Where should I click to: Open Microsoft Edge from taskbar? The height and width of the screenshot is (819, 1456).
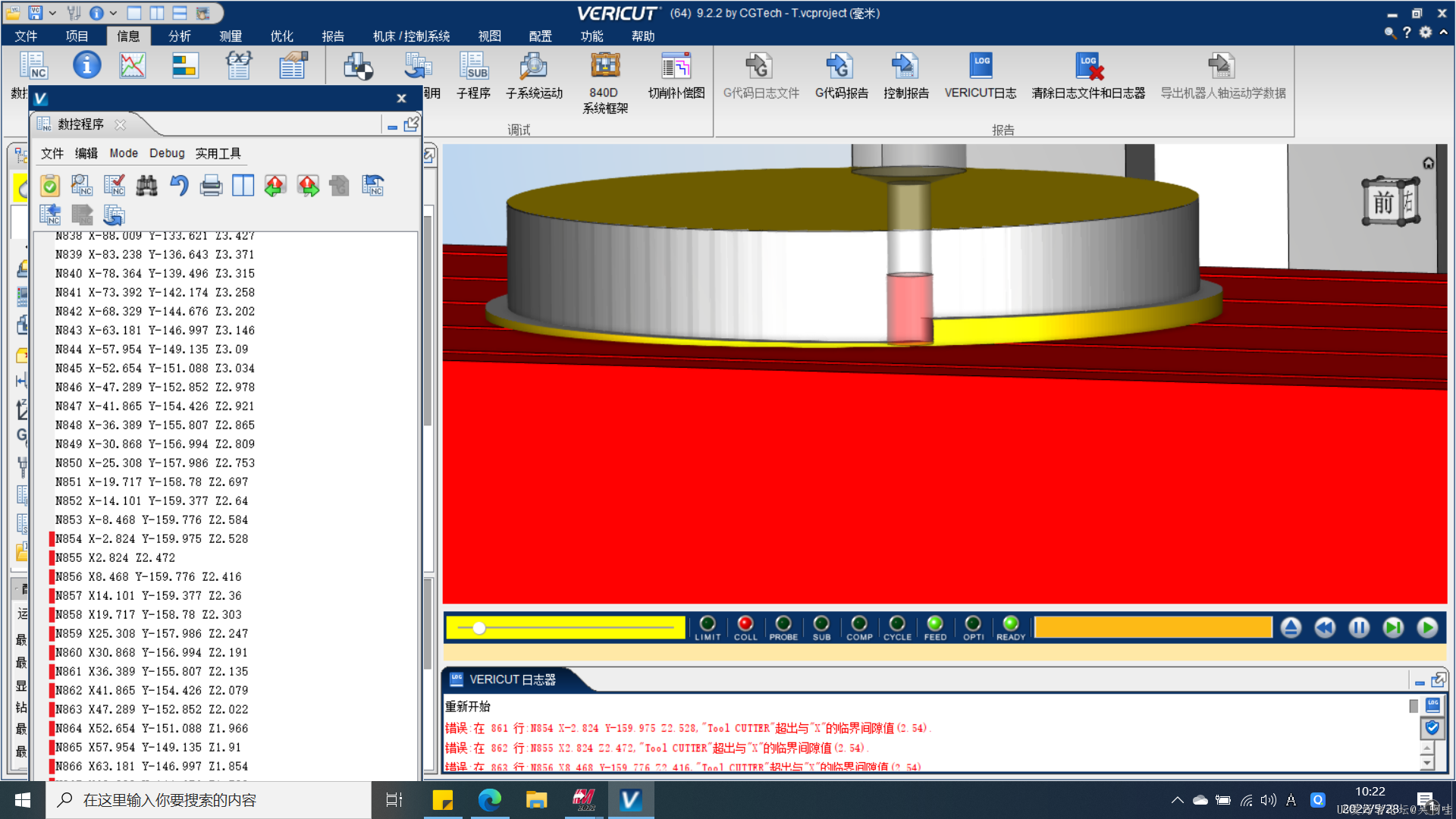(490, 800)
